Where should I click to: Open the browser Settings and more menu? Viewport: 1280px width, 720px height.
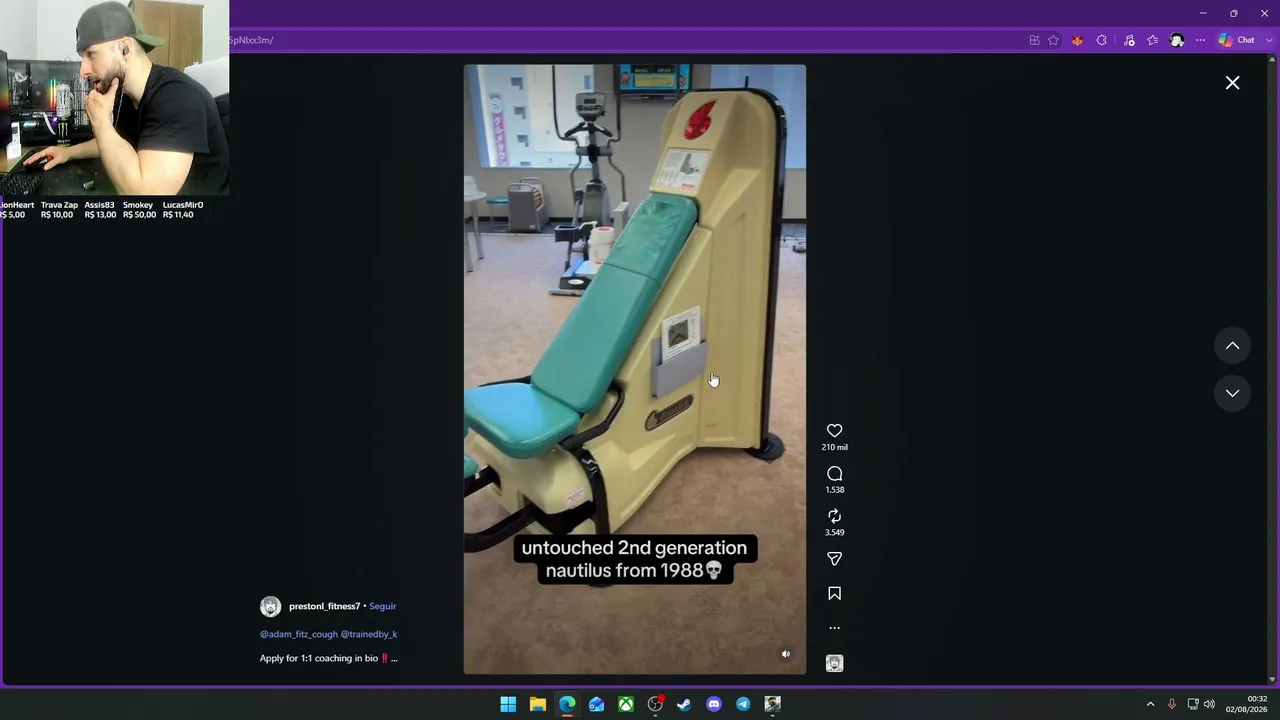point(1200,40)
